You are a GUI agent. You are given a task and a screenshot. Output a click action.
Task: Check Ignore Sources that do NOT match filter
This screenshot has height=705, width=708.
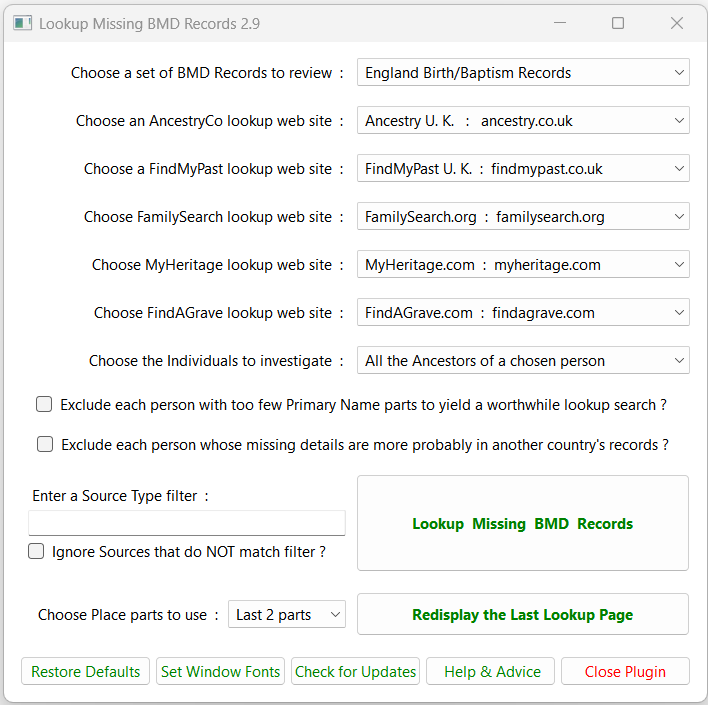pos(36,551)
